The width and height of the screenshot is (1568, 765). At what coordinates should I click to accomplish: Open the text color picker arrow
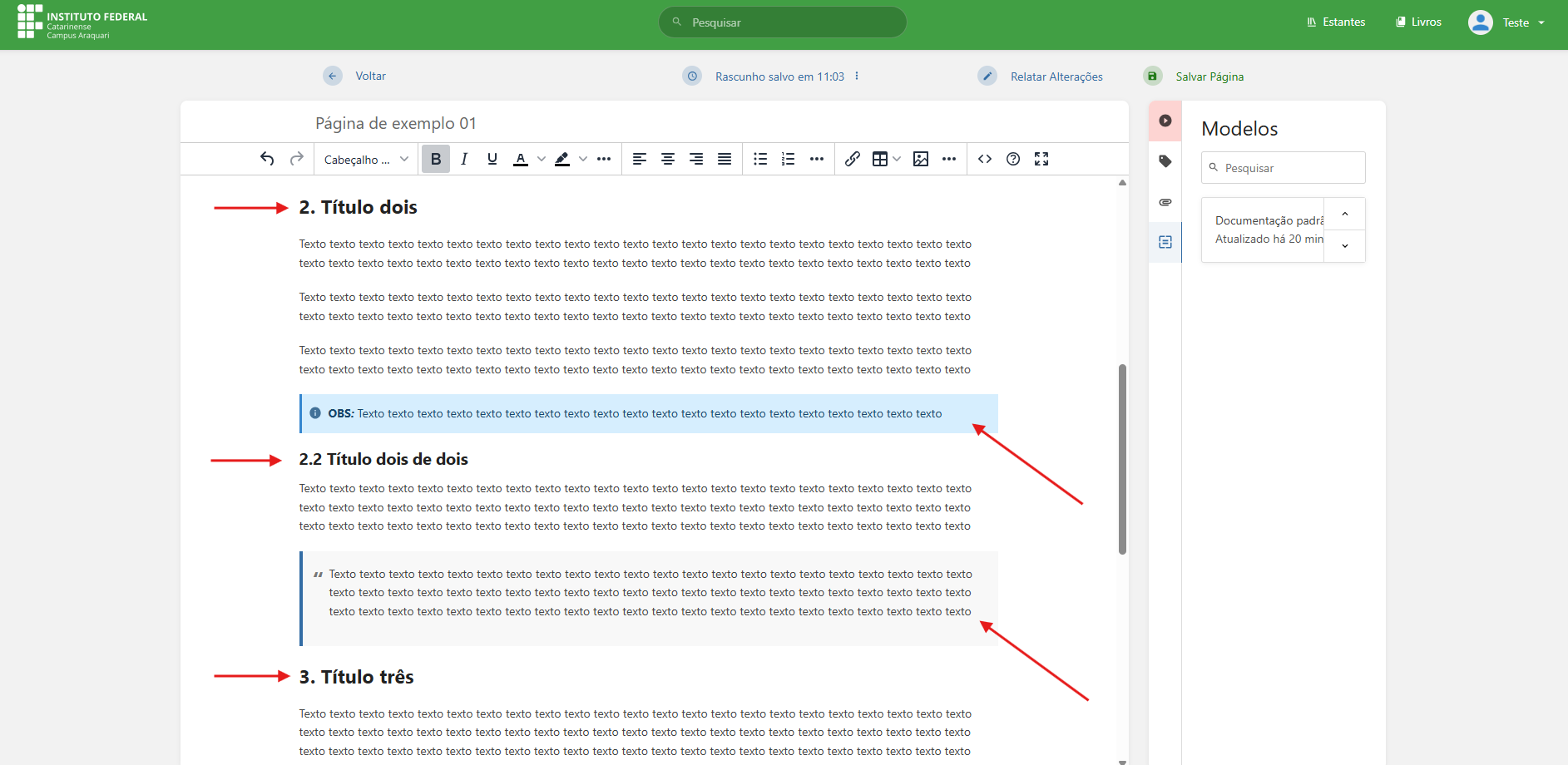(x=542, y=159)
